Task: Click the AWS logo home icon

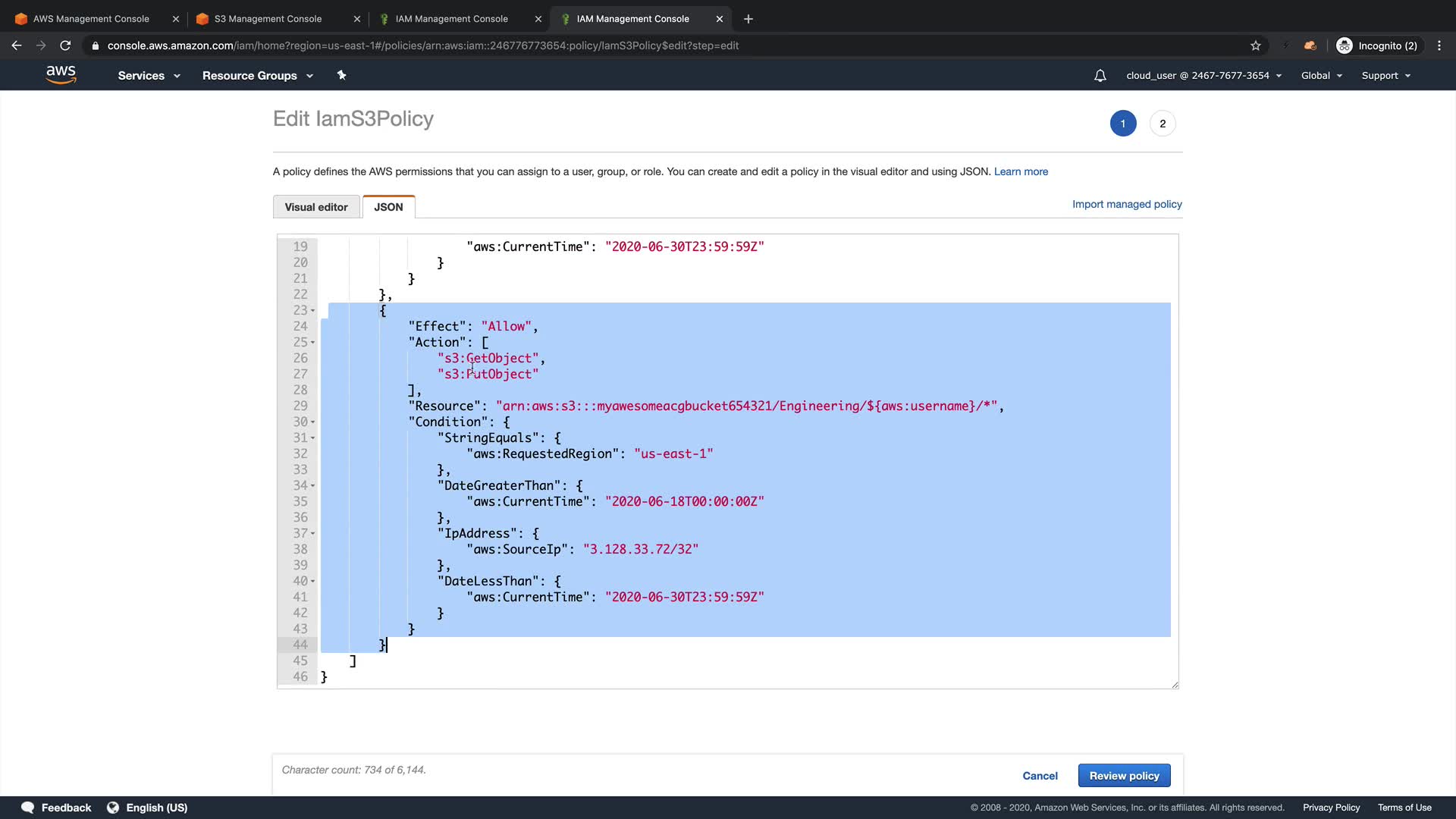Action: point(61,74)
